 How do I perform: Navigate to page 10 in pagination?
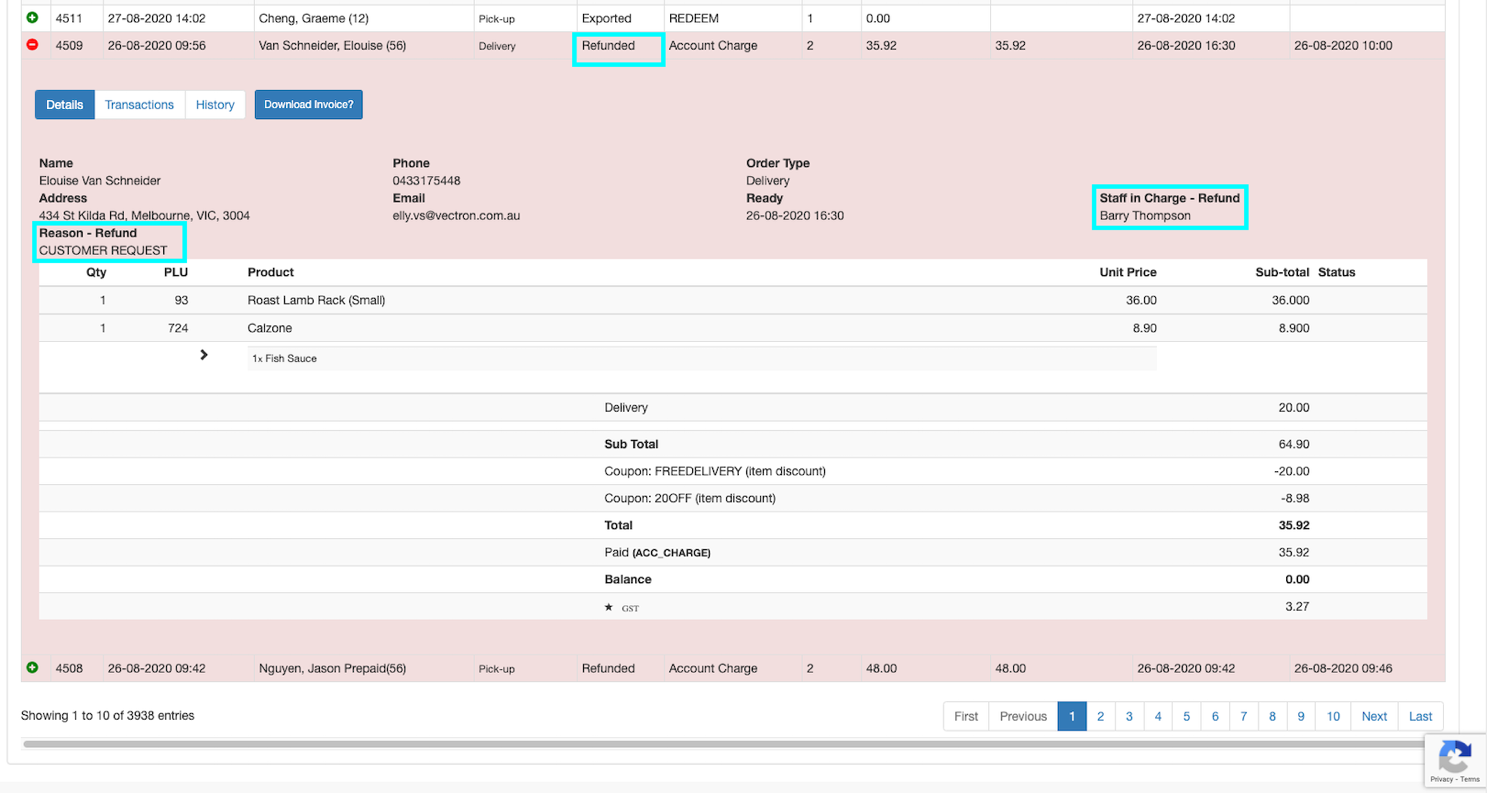pyautogui.click(x=1333, y=716)
